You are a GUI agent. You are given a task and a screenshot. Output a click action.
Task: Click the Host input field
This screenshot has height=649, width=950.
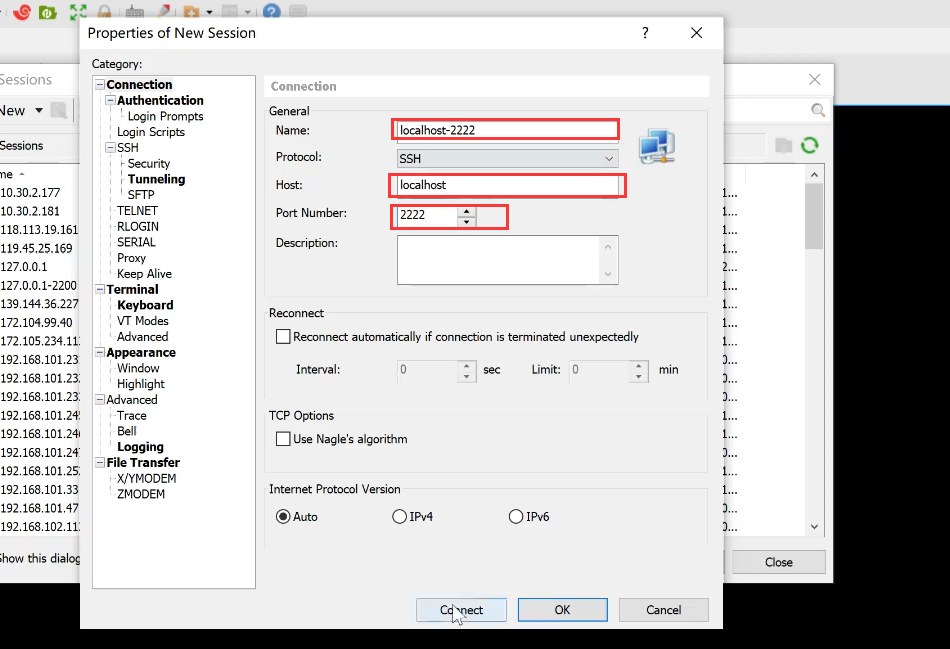coord(508,185)
